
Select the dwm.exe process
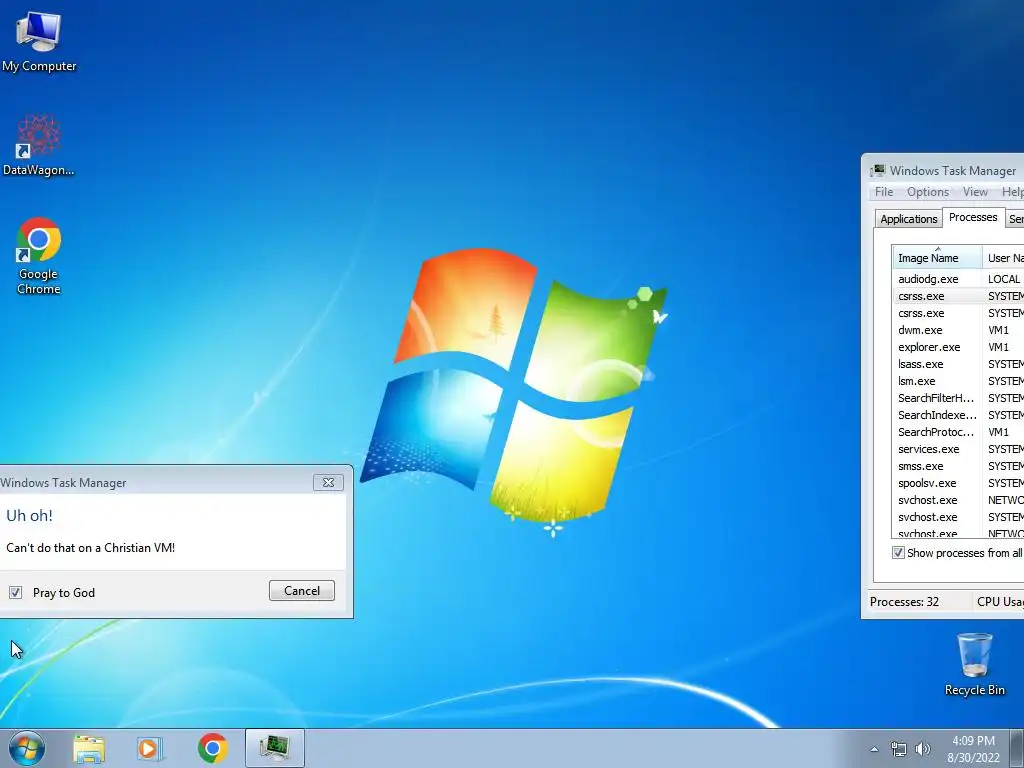(x=958, y=330)
